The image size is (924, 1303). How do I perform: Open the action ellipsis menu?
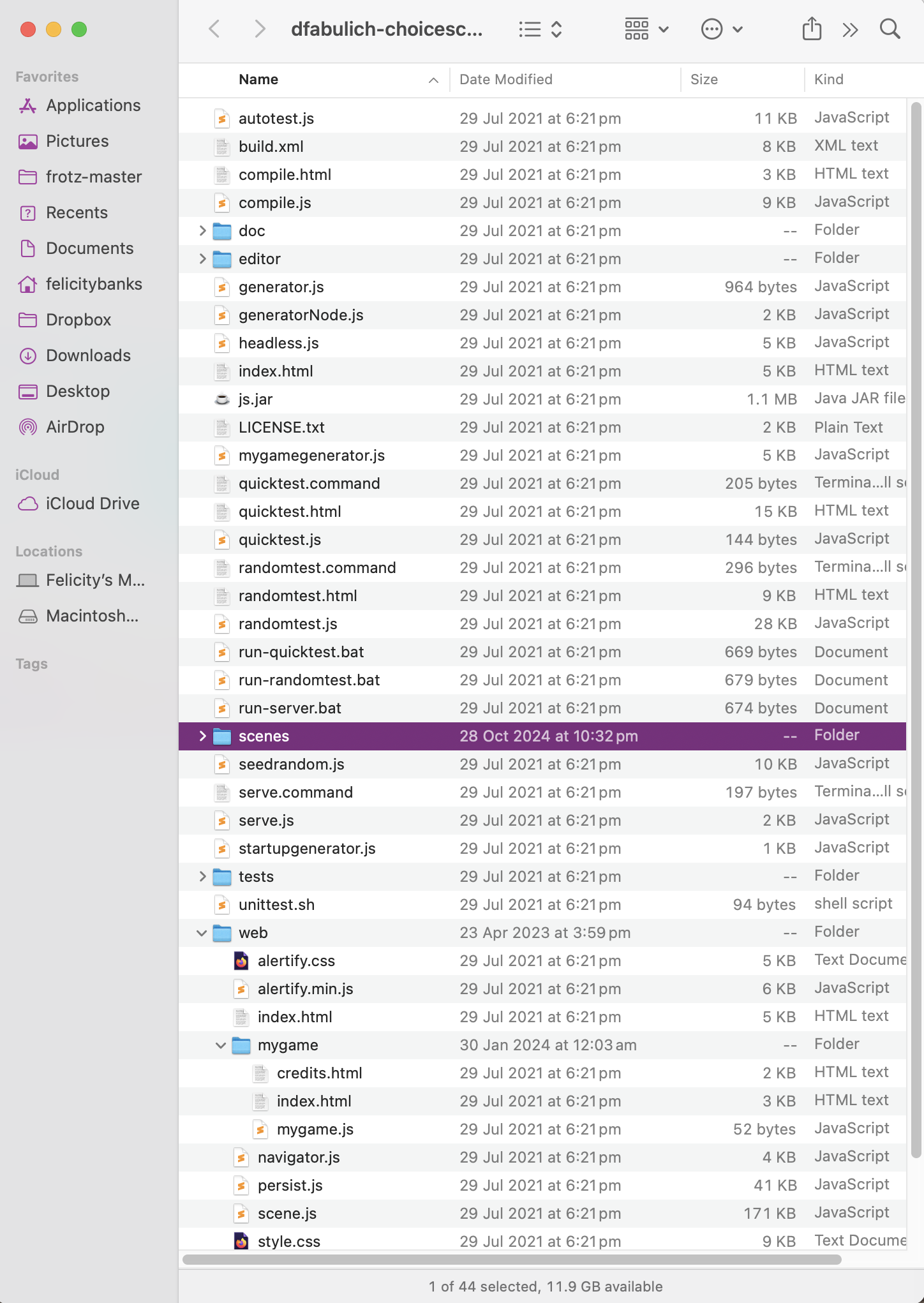point(721,29)
